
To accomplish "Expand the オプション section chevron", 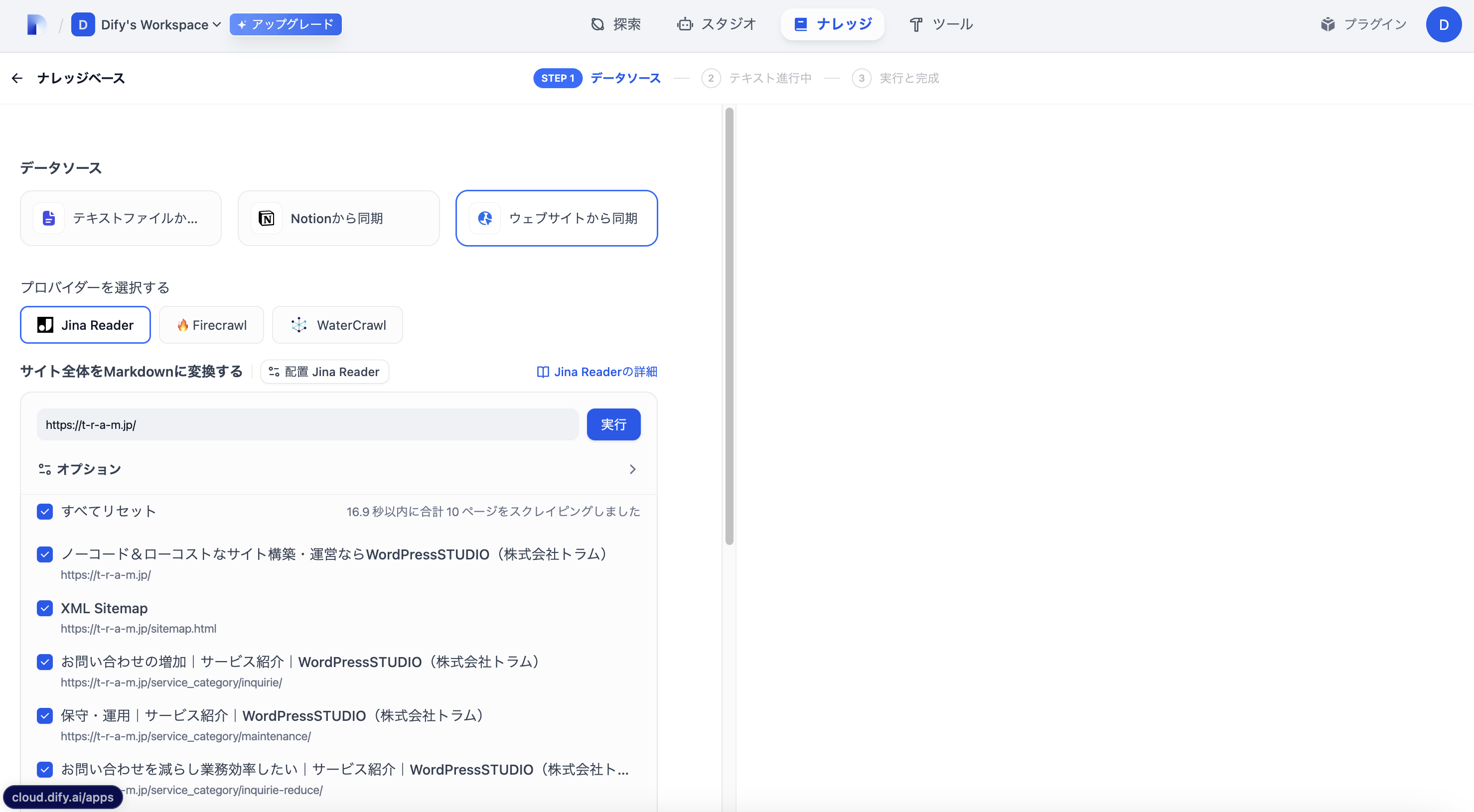I will click(x=632, y=469).
